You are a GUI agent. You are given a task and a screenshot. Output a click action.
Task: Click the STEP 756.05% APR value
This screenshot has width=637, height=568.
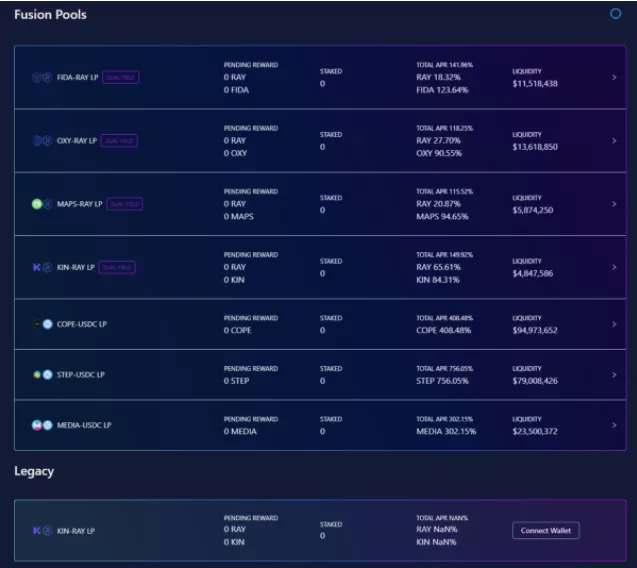(442, 381)
